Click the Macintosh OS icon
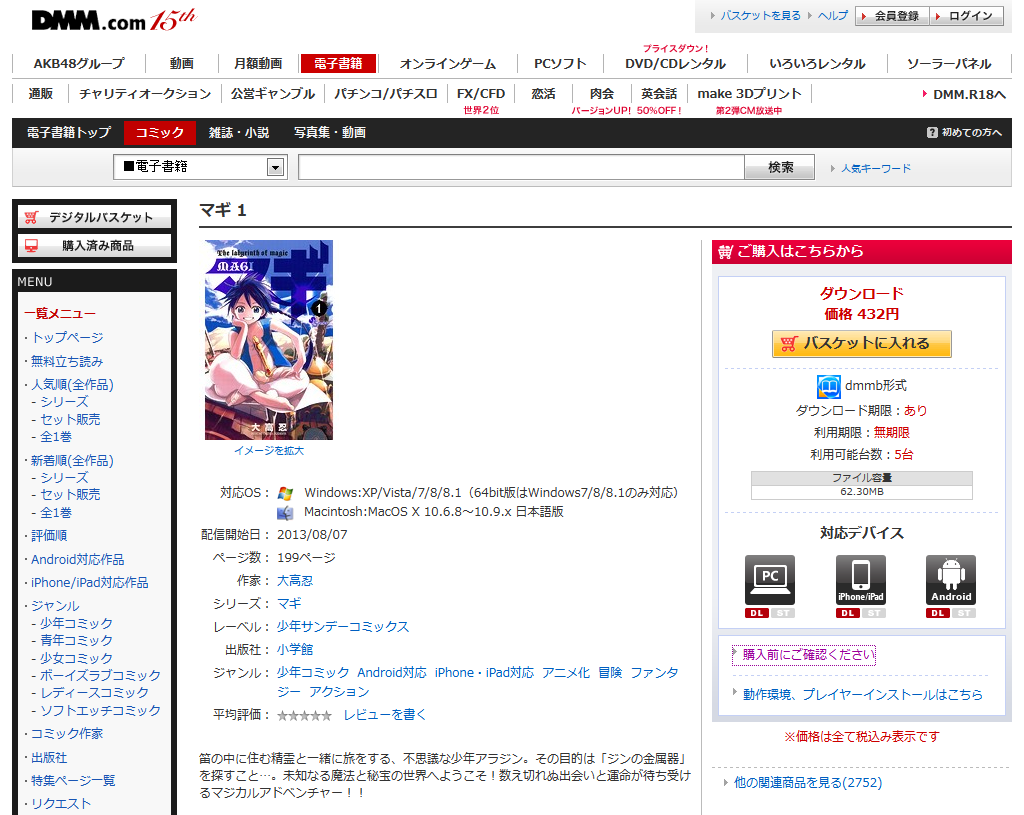 [285, 513]
